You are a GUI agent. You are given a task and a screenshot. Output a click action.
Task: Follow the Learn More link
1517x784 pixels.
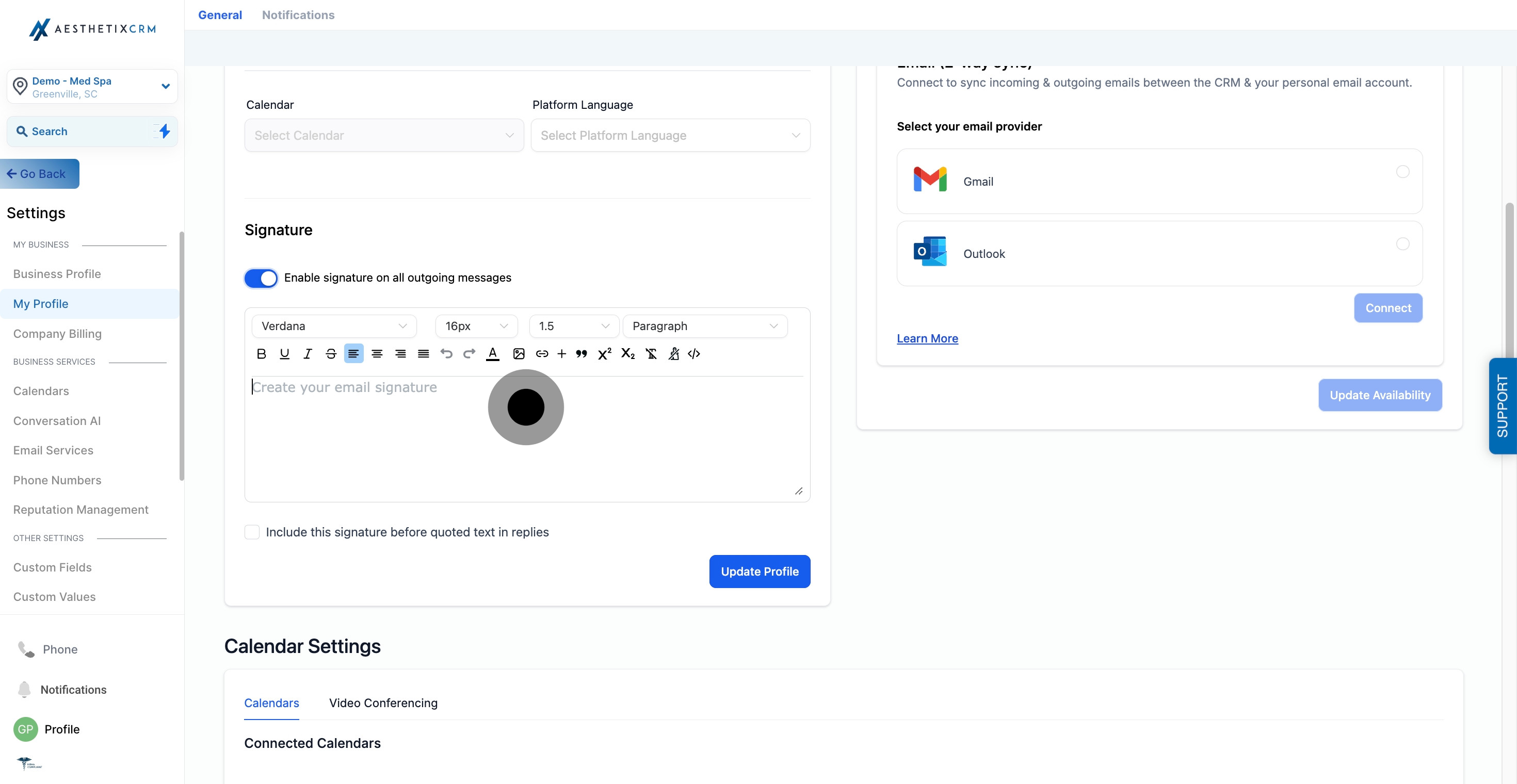click(927, 338)
